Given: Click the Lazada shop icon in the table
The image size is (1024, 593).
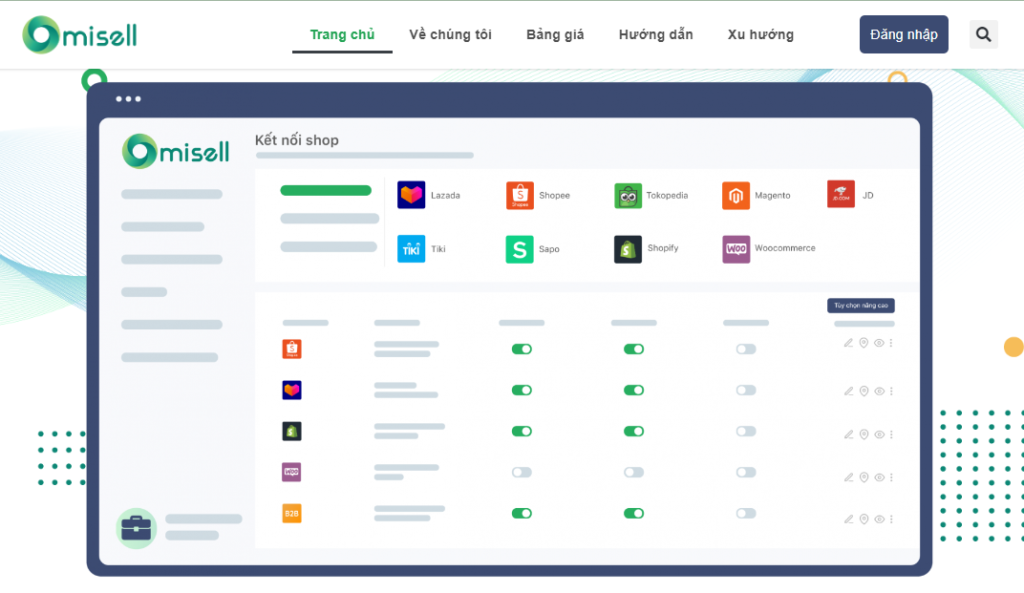Looking at the screenshot, I should [x=292, y=390].
